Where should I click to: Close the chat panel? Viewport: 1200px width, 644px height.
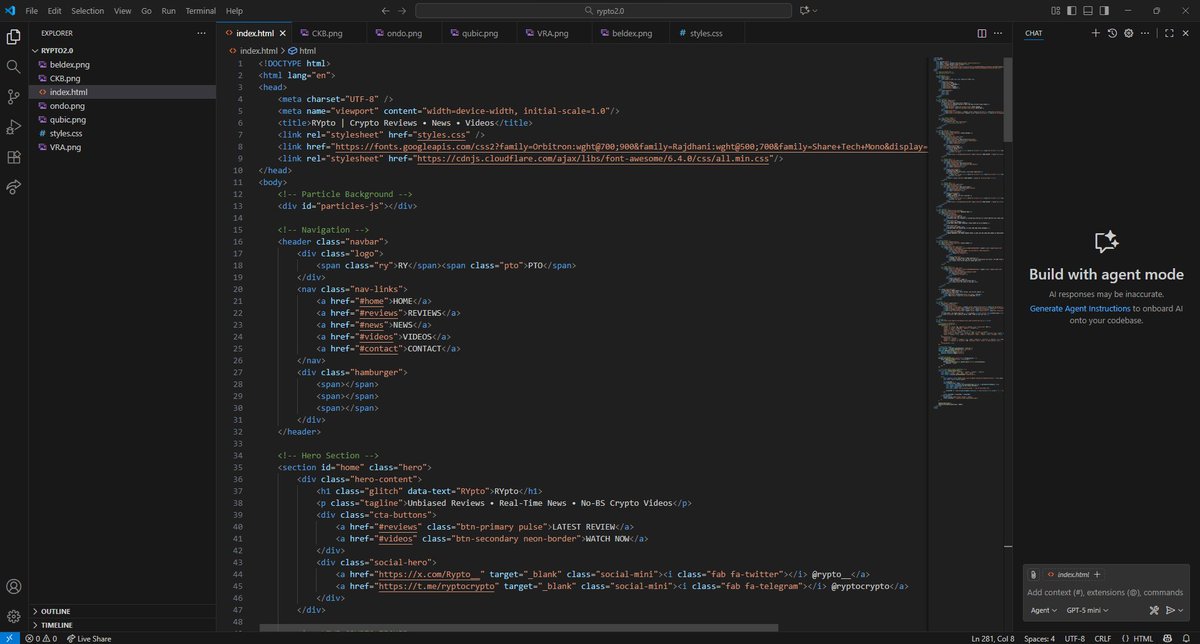[x=1184, y=33]
